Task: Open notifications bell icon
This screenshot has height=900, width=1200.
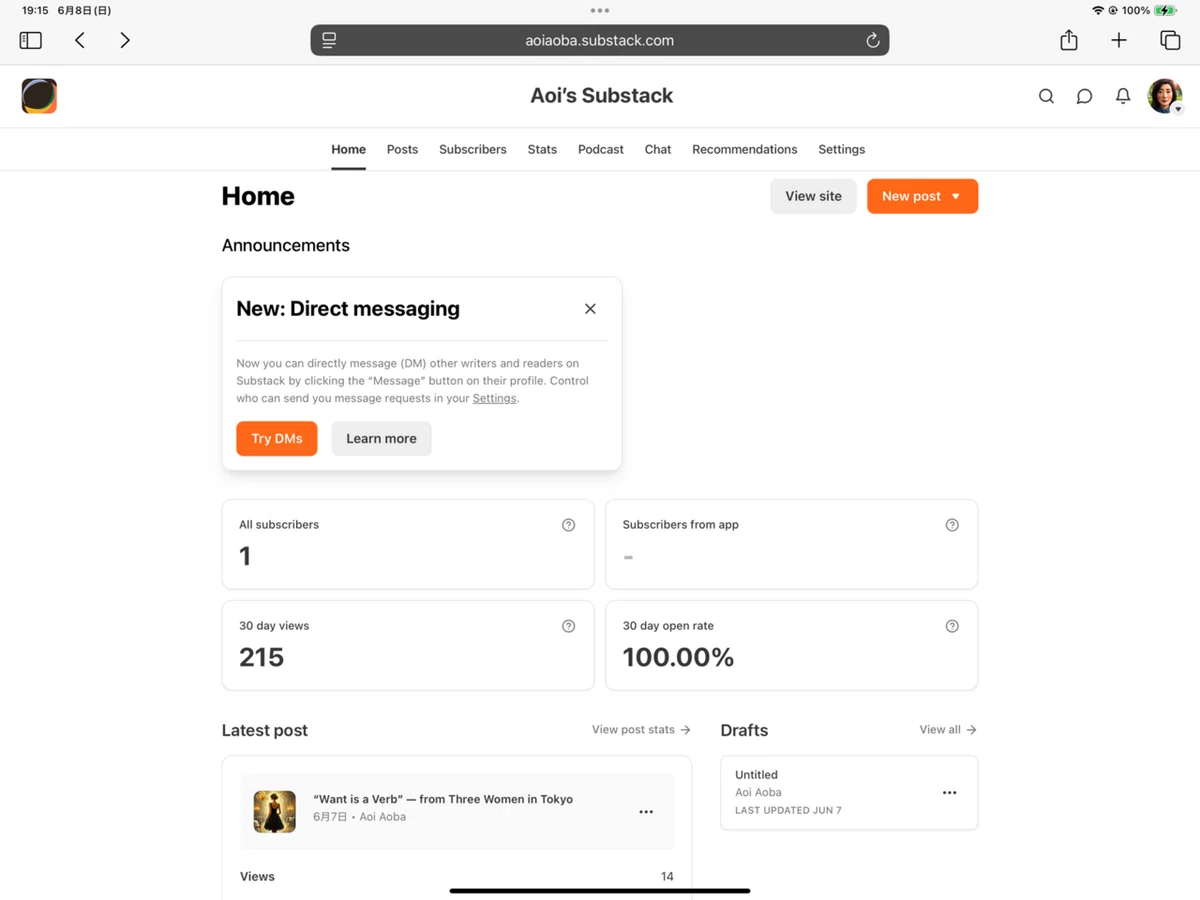Action: (x=1123, y=96)
